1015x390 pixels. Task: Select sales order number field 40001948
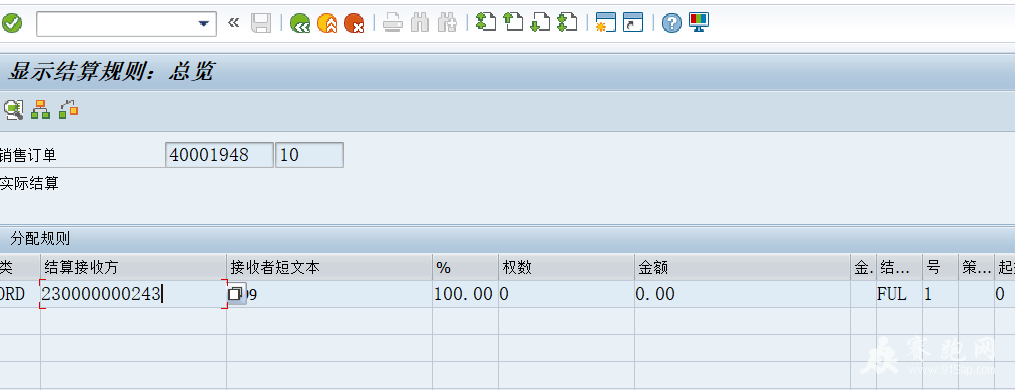pos(219,155)
